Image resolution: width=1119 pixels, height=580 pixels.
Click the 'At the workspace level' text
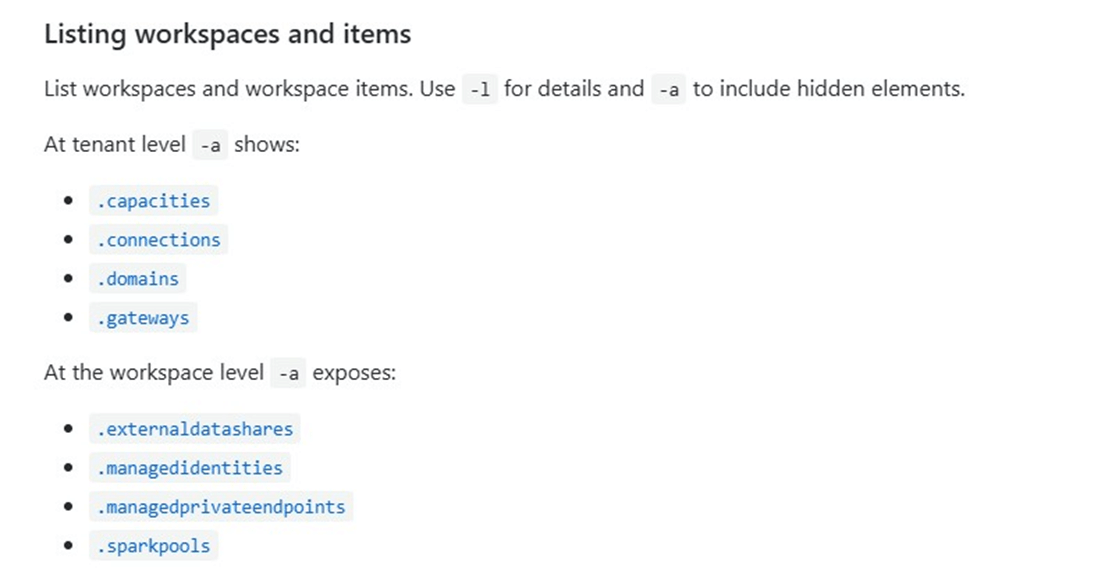[x=153, y=373]
